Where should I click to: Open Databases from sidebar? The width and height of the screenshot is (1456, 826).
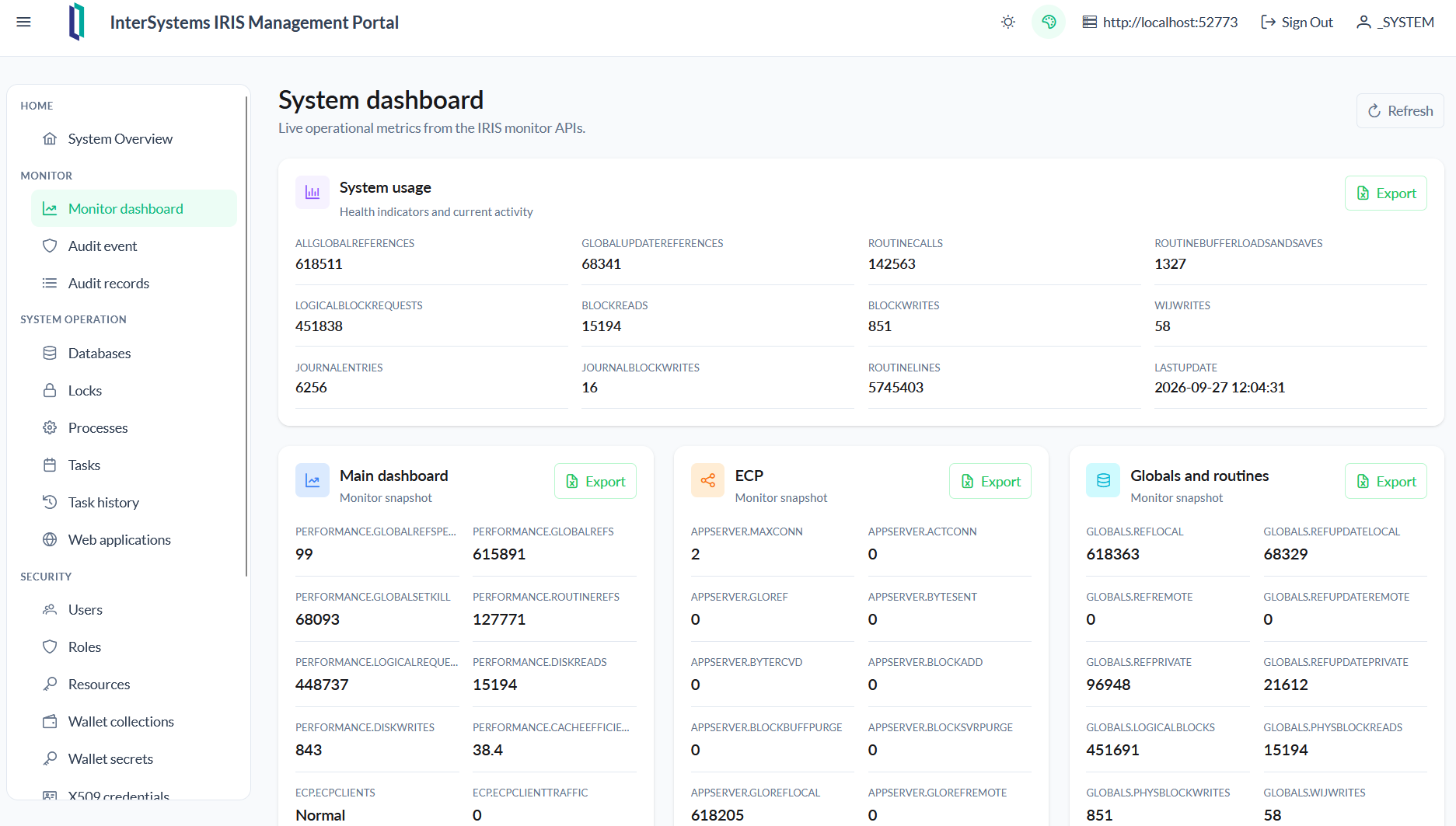[x=134, y=353]
